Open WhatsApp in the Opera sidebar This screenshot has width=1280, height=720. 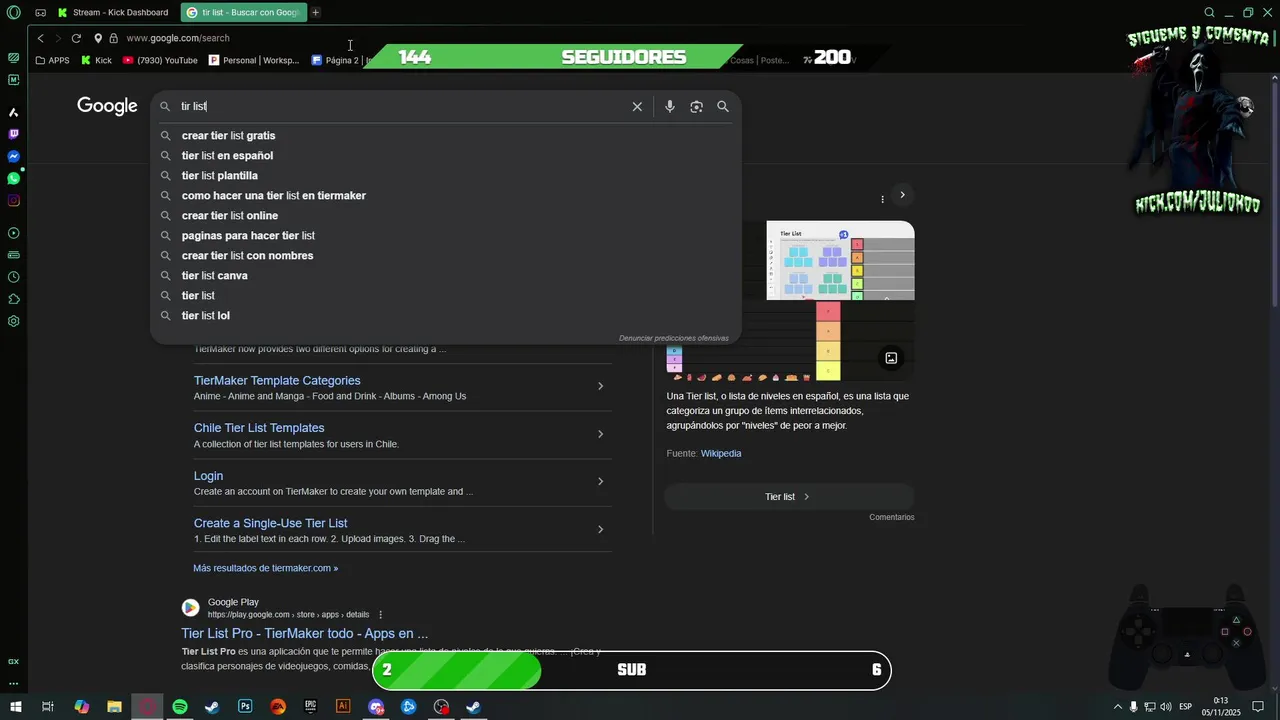click(13, 178)
